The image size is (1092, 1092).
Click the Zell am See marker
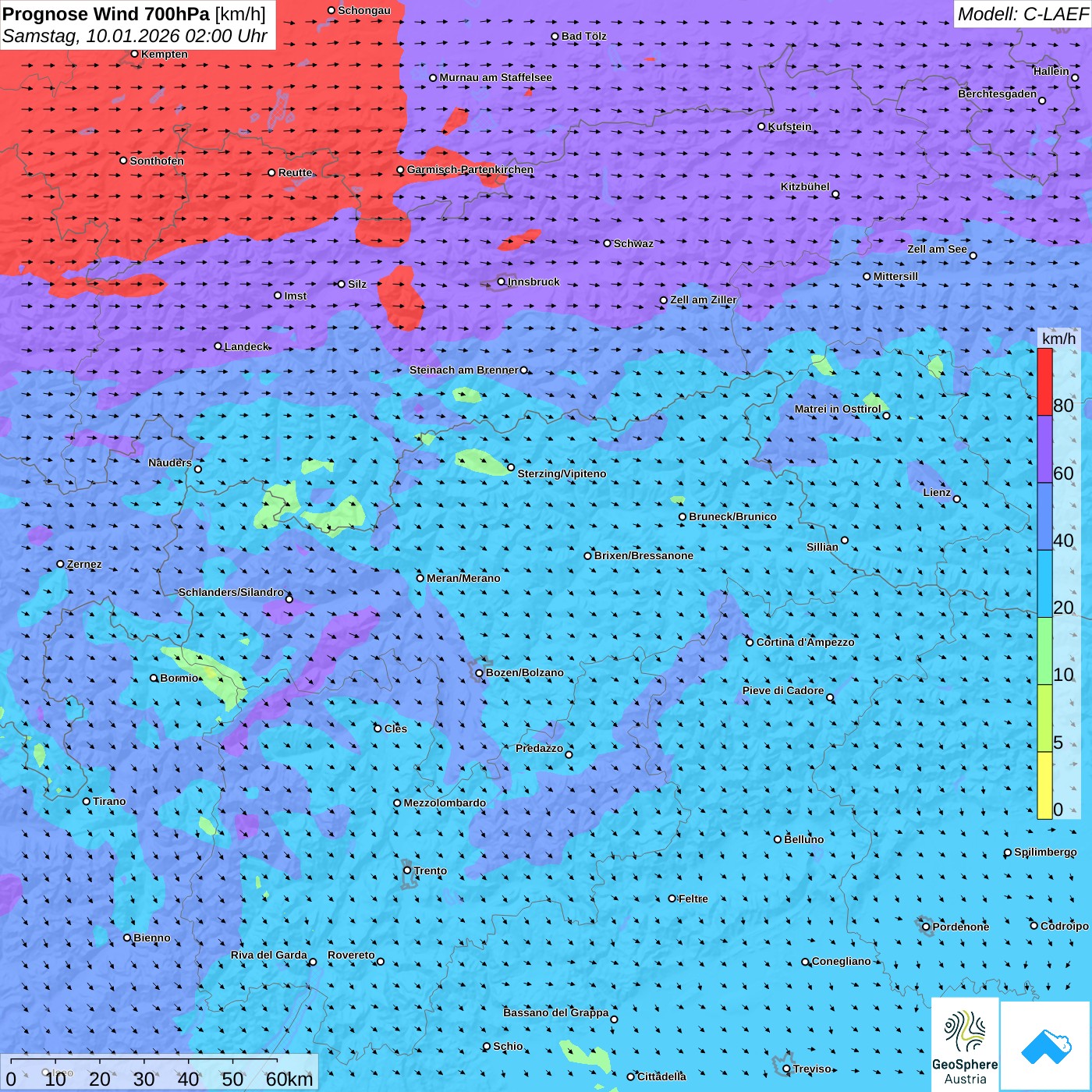pyautogui.click(x=973, y=256)
